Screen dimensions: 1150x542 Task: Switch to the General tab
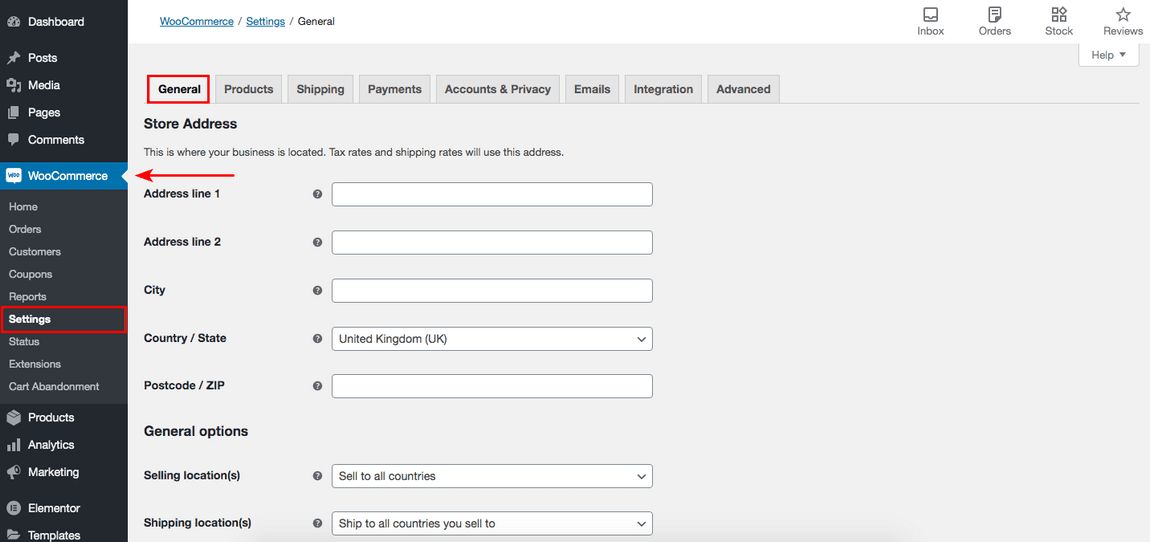tap(179, 89)
